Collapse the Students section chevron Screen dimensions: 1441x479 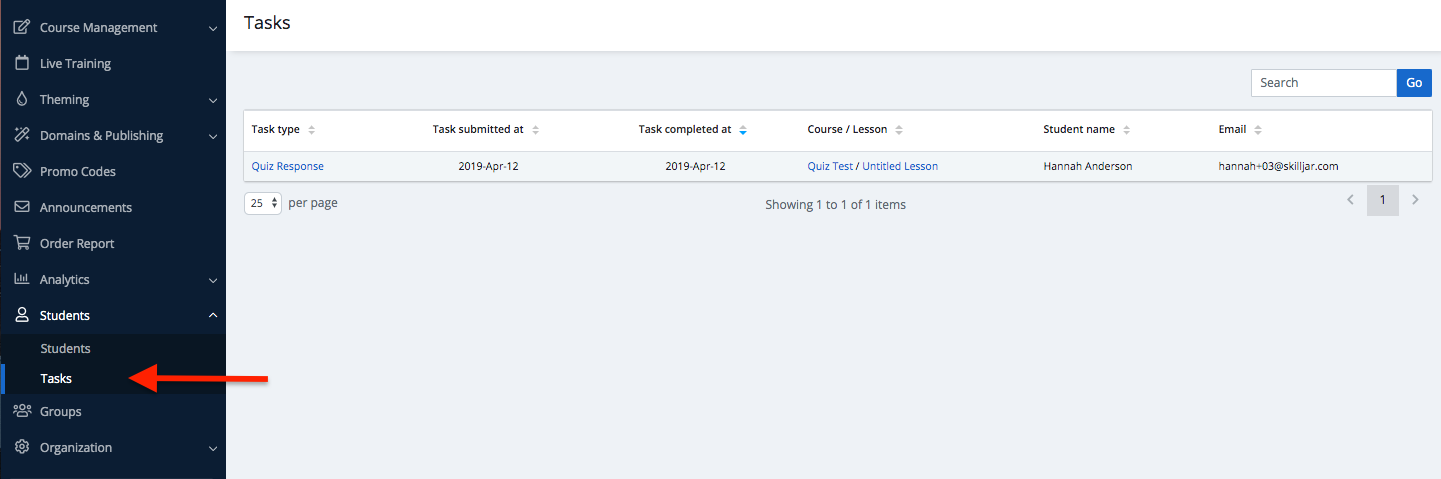tap(213, 315)
